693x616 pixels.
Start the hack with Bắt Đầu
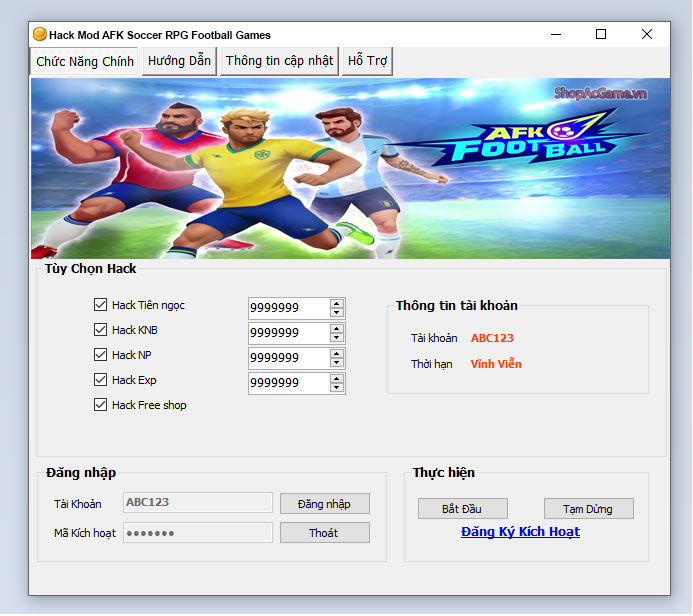click(462, 509)
